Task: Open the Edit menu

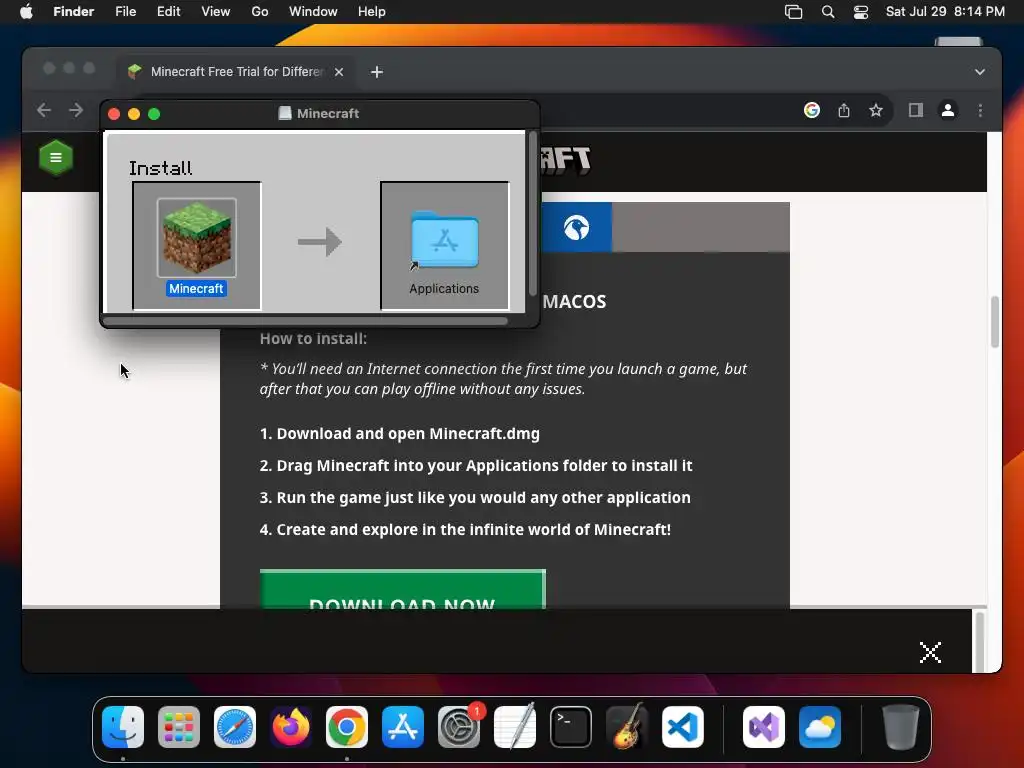Action: click(168, 12)
